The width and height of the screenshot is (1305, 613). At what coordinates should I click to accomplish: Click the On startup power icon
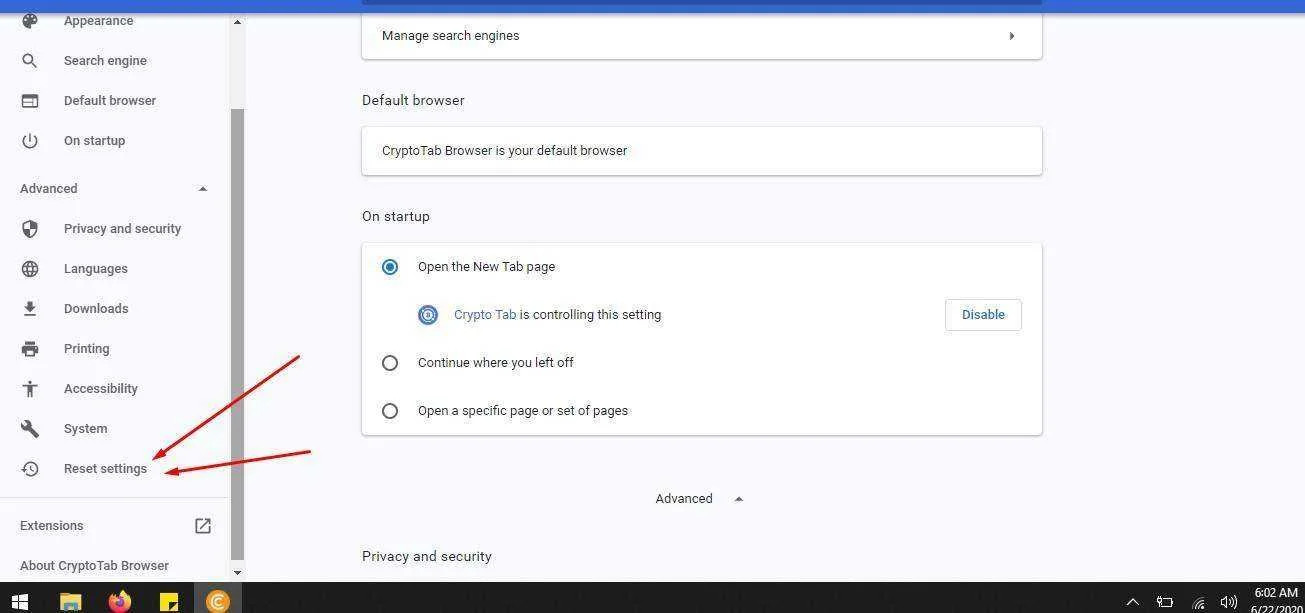click(30, 141)
